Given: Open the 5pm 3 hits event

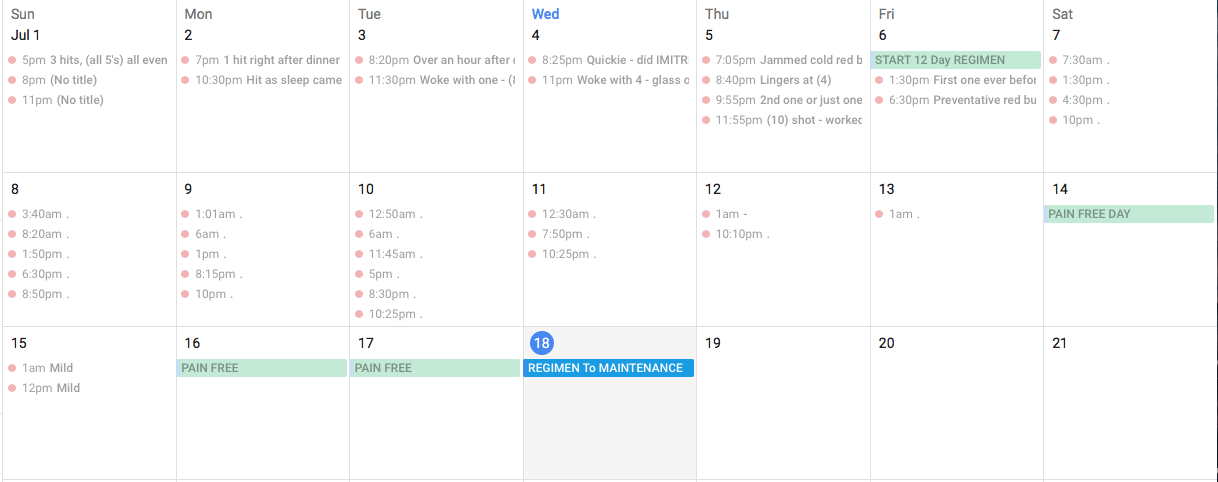Looking at the screenshot, I should (x=88, y=60).
